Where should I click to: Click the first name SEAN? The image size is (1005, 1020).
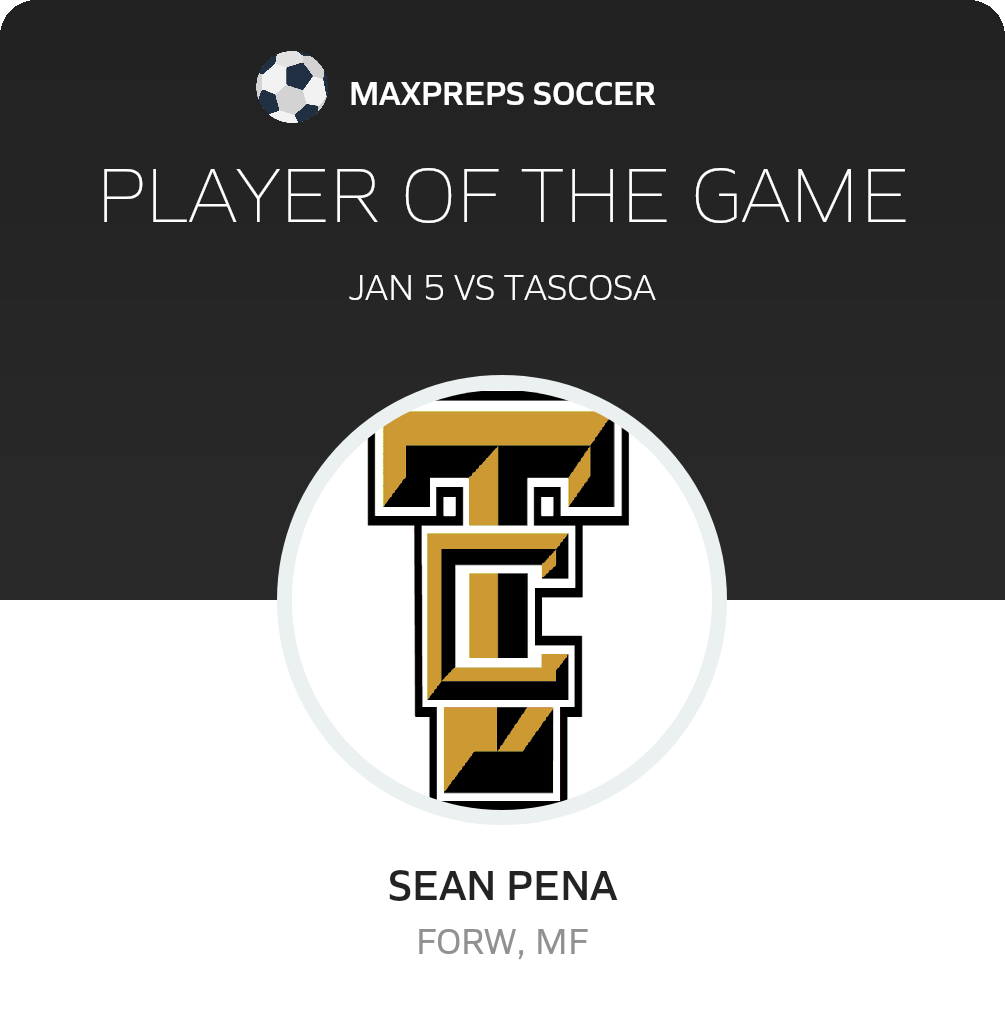(x=441, y=886)
